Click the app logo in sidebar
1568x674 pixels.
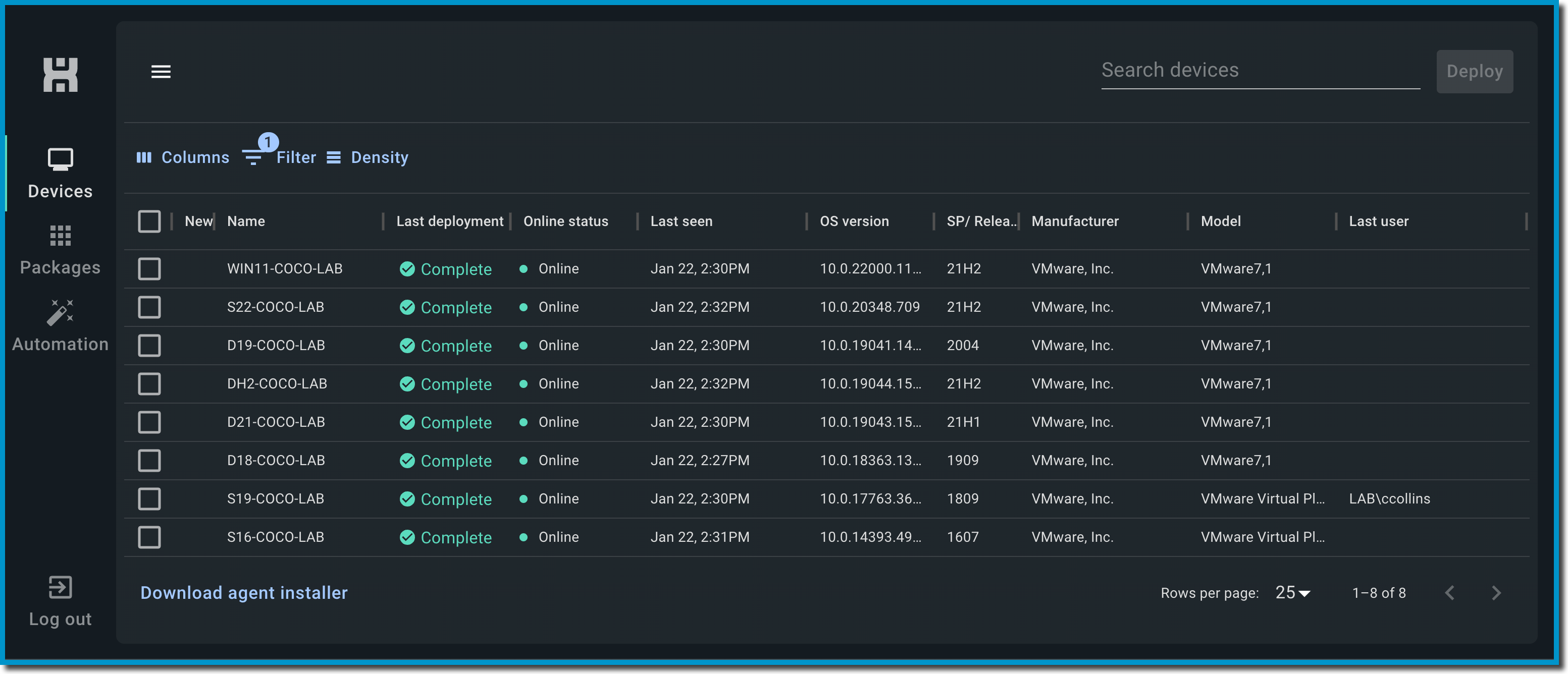pos(60,75)
